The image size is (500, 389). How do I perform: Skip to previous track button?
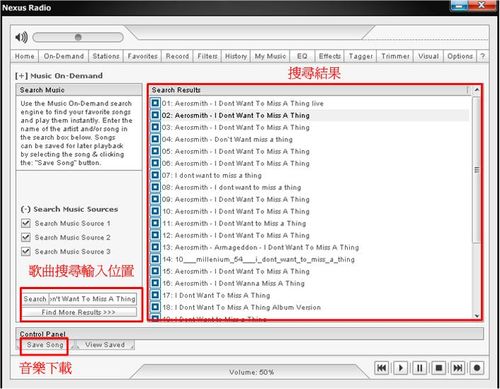(x=382, y=368)
